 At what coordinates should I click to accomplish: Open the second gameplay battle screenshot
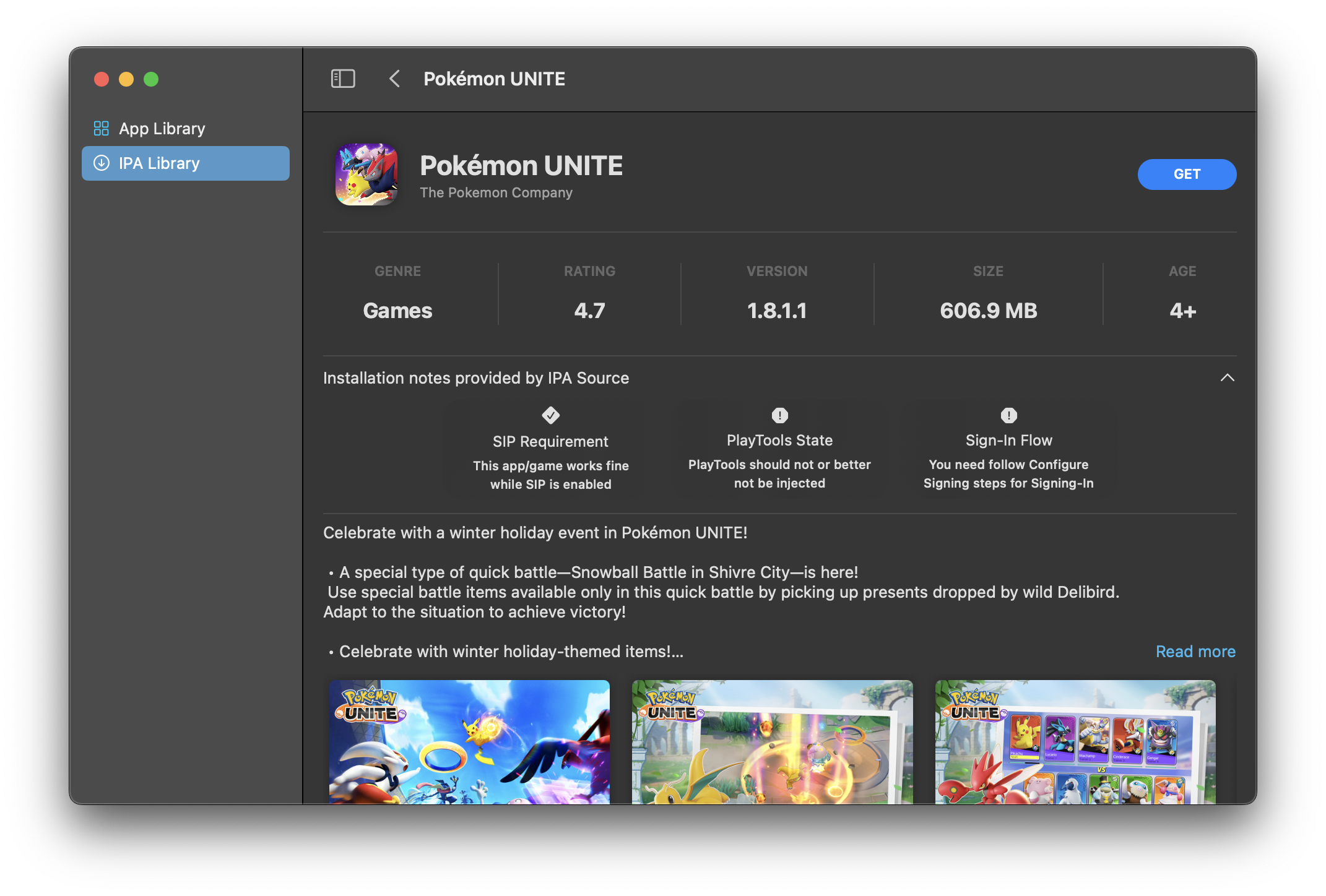point(772,741)
